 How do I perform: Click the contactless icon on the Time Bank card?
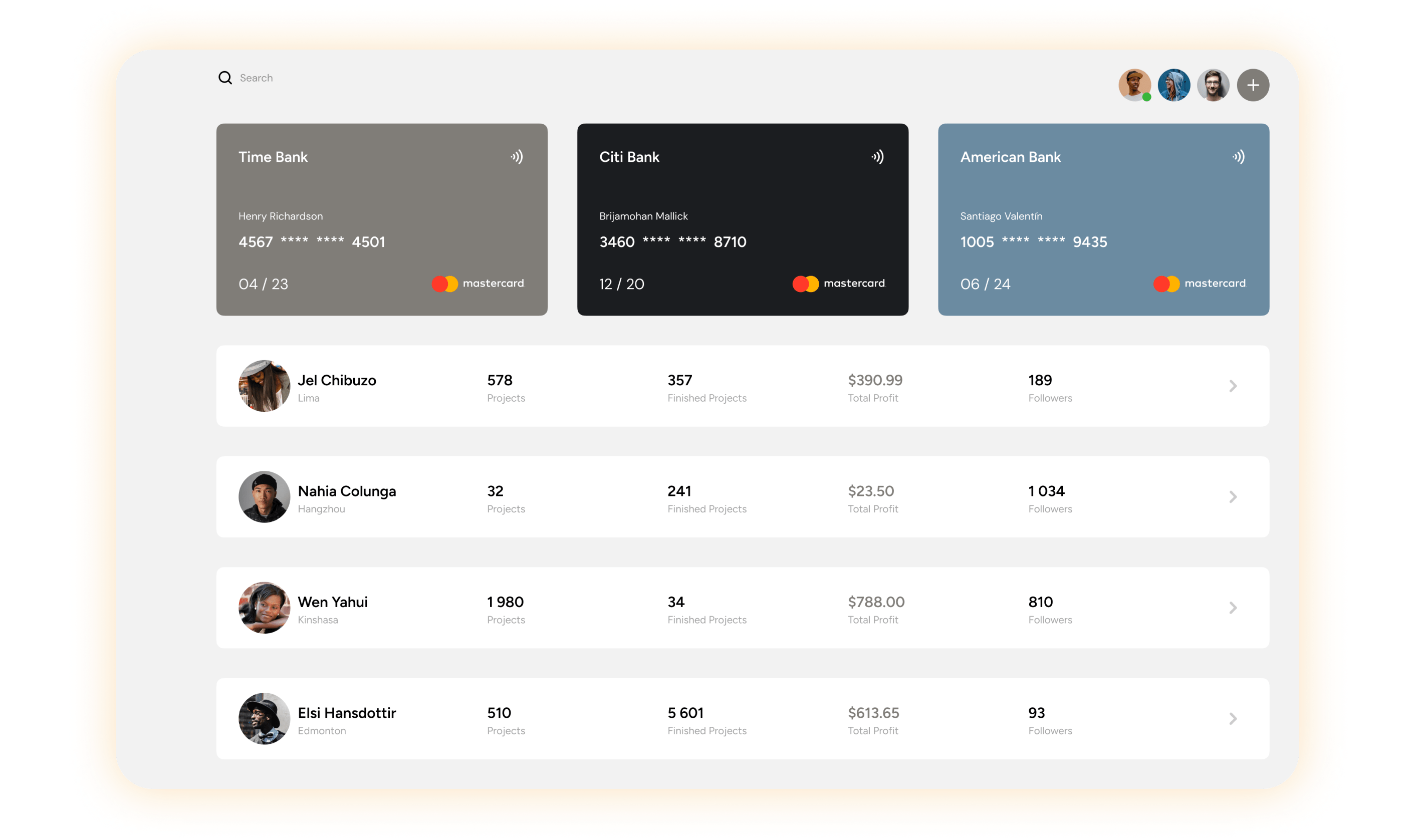(x=517, y=157)
